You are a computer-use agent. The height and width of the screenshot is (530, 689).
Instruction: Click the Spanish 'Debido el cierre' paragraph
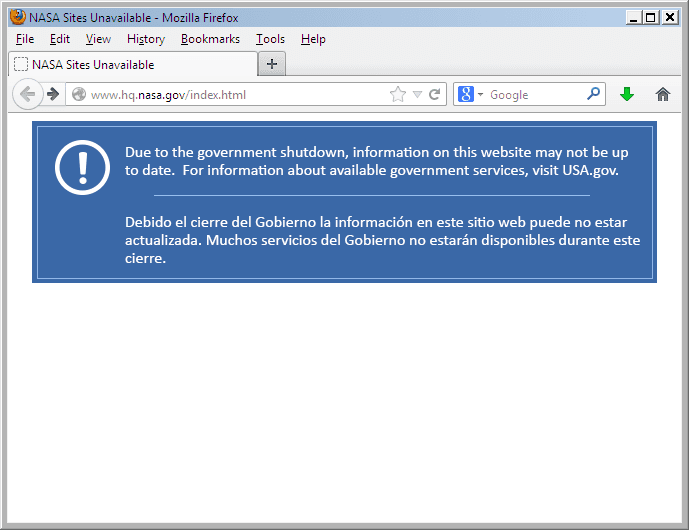[382, 240]
